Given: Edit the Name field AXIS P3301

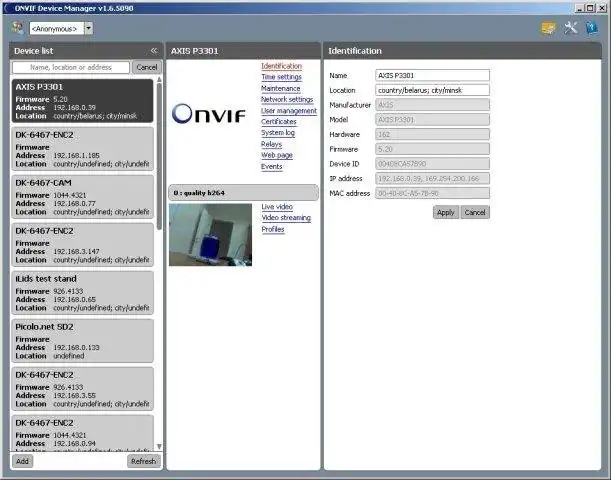Looking at the screenshot, I should tap(432, 75).
